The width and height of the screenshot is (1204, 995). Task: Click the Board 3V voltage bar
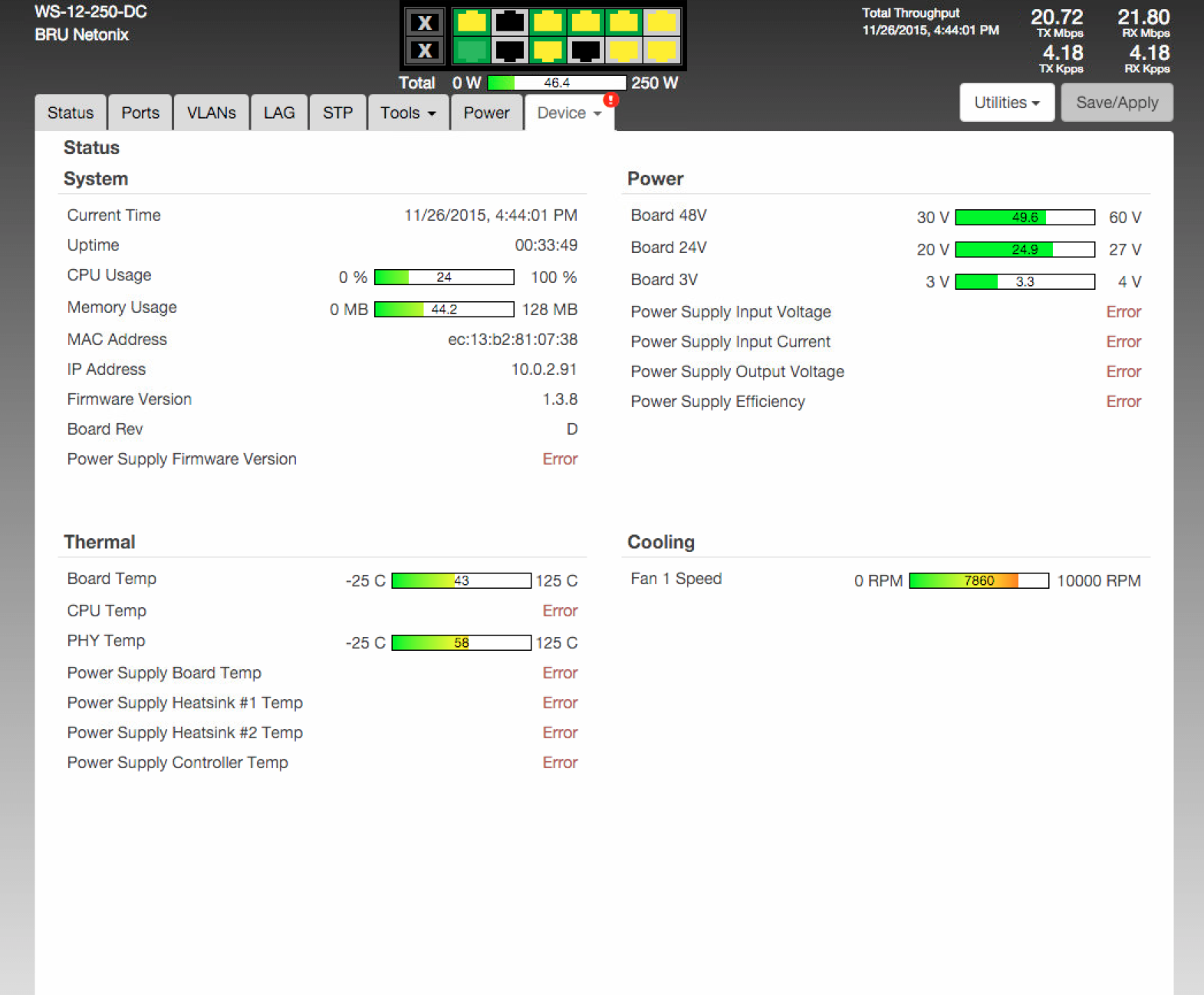pos(1025,281)
